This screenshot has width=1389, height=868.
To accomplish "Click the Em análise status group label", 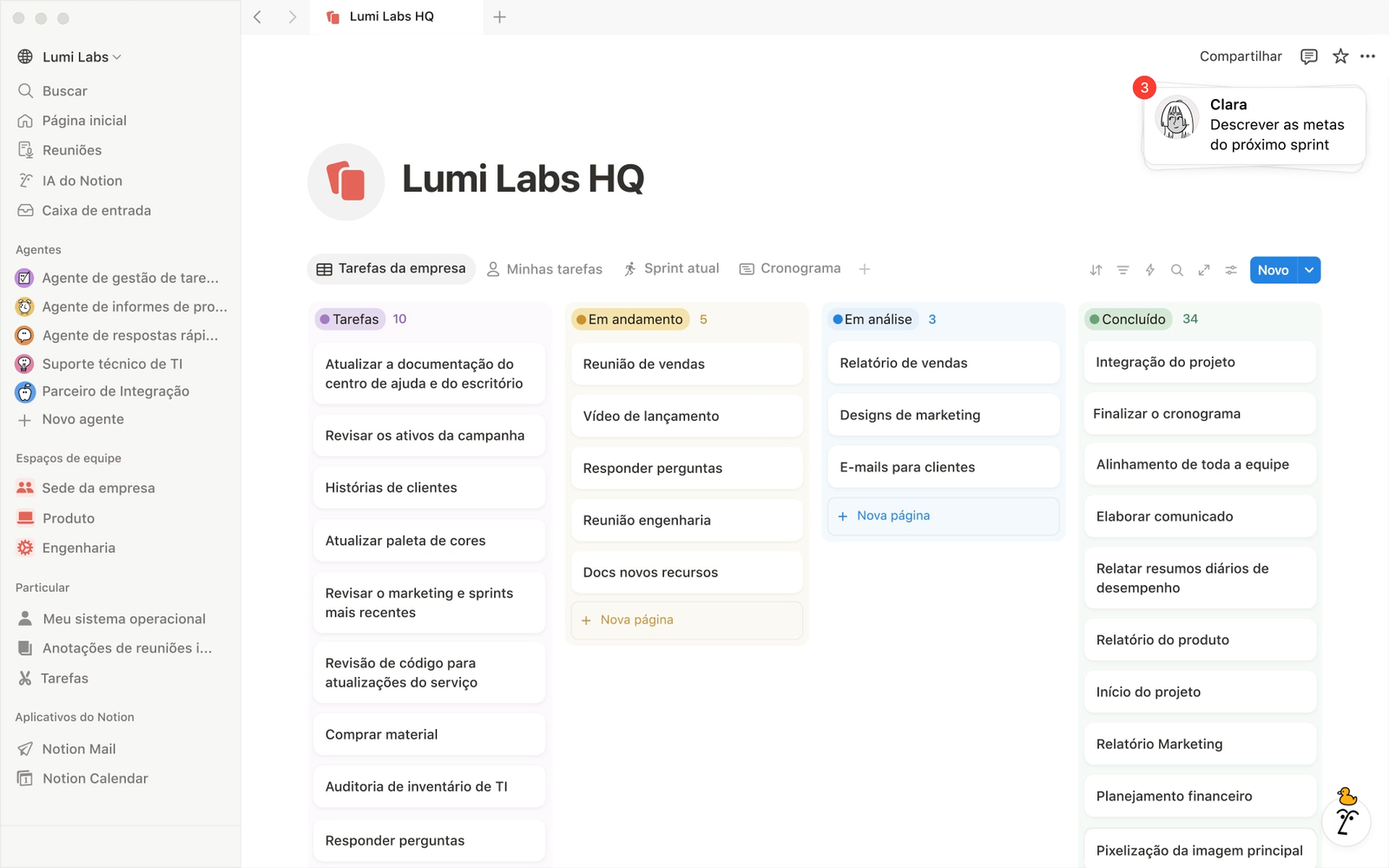I will [x=872, y=319].
